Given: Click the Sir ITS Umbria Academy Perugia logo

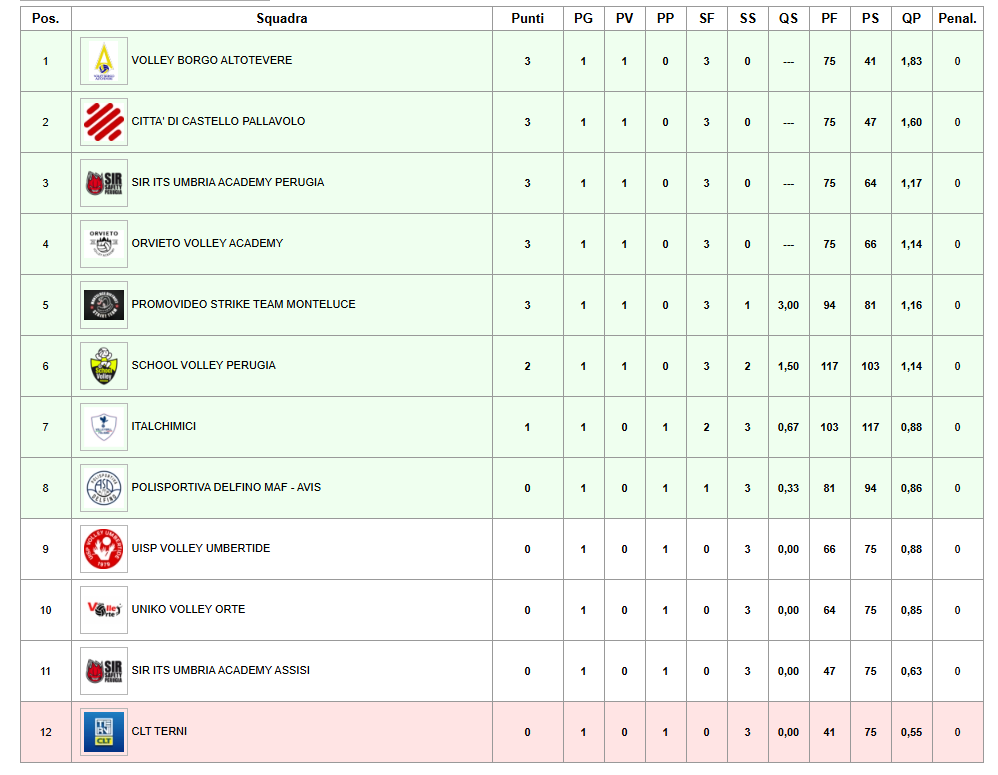Looking at the screenshot, I should pyautogui.click(x=104, y=183).
